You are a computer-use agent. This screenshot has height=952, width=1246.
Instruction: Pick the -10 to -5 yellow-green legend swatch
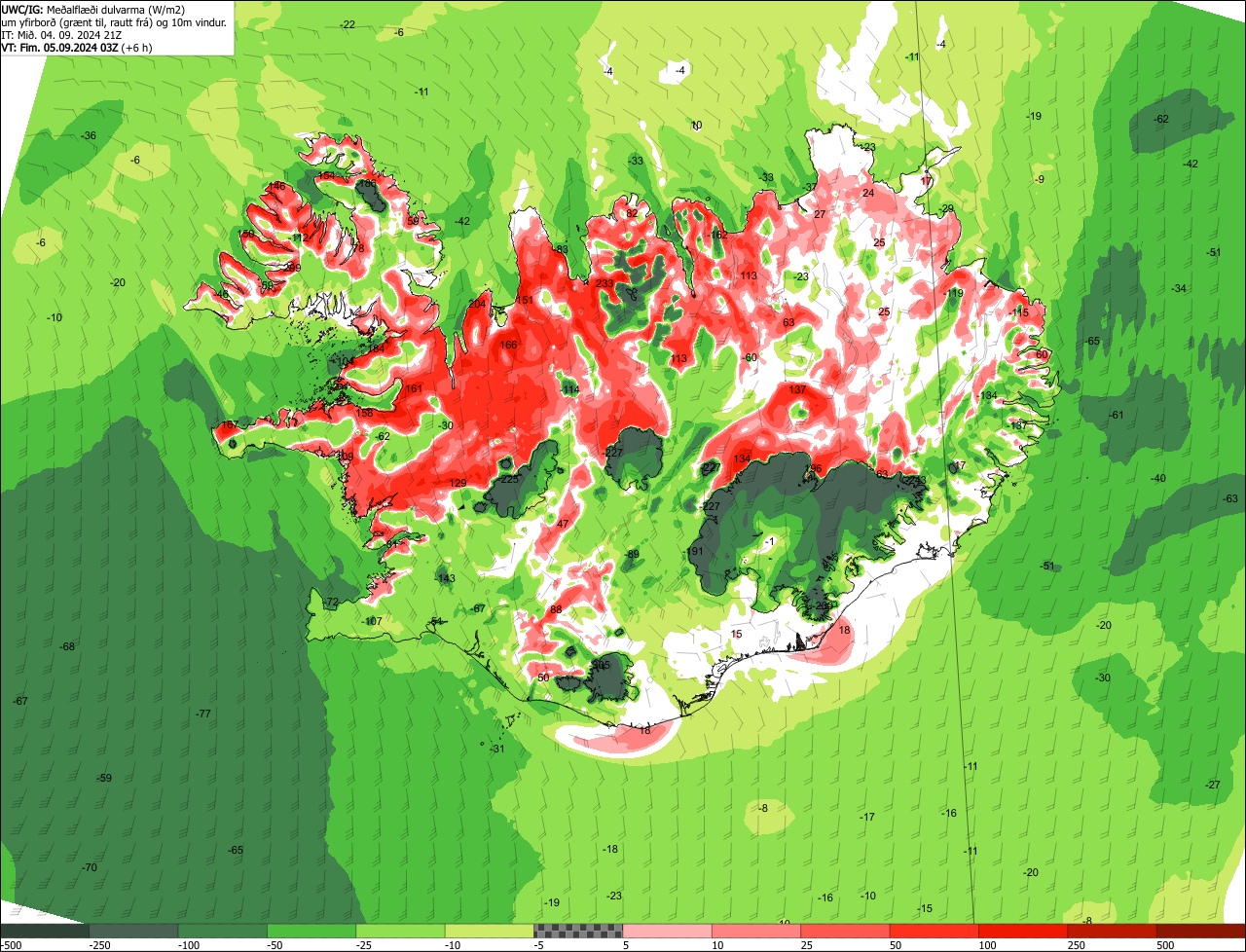(490, 931)
